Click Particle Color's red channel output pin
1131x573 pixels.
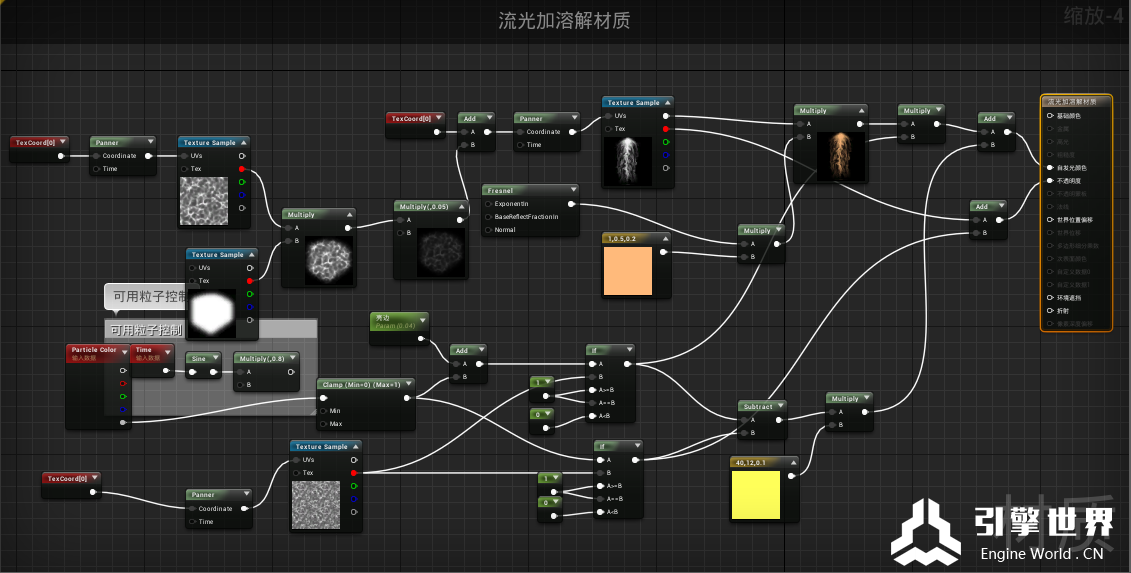click(123, 383)
